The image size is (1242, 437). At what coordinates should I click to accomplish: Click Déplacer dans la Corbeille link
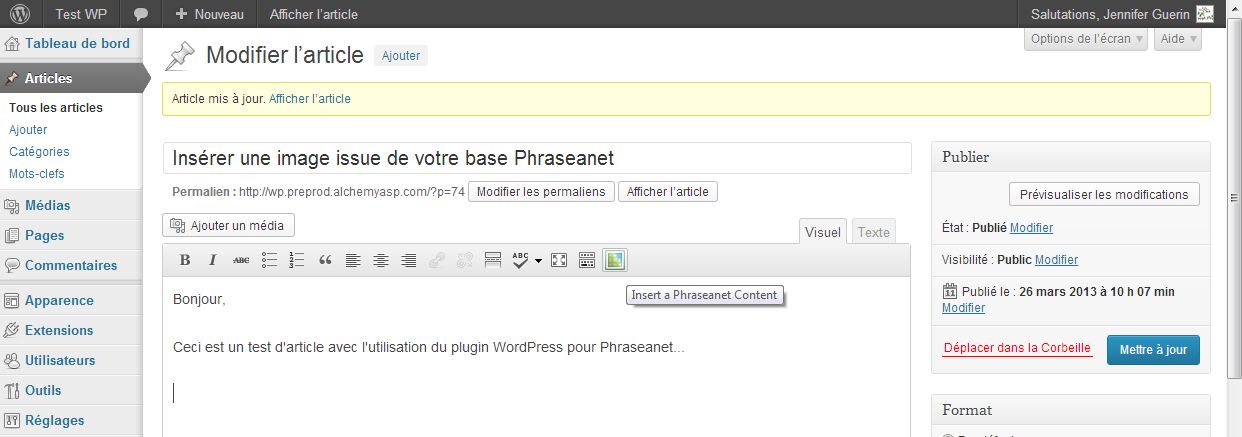click(x=1017, y=349)
